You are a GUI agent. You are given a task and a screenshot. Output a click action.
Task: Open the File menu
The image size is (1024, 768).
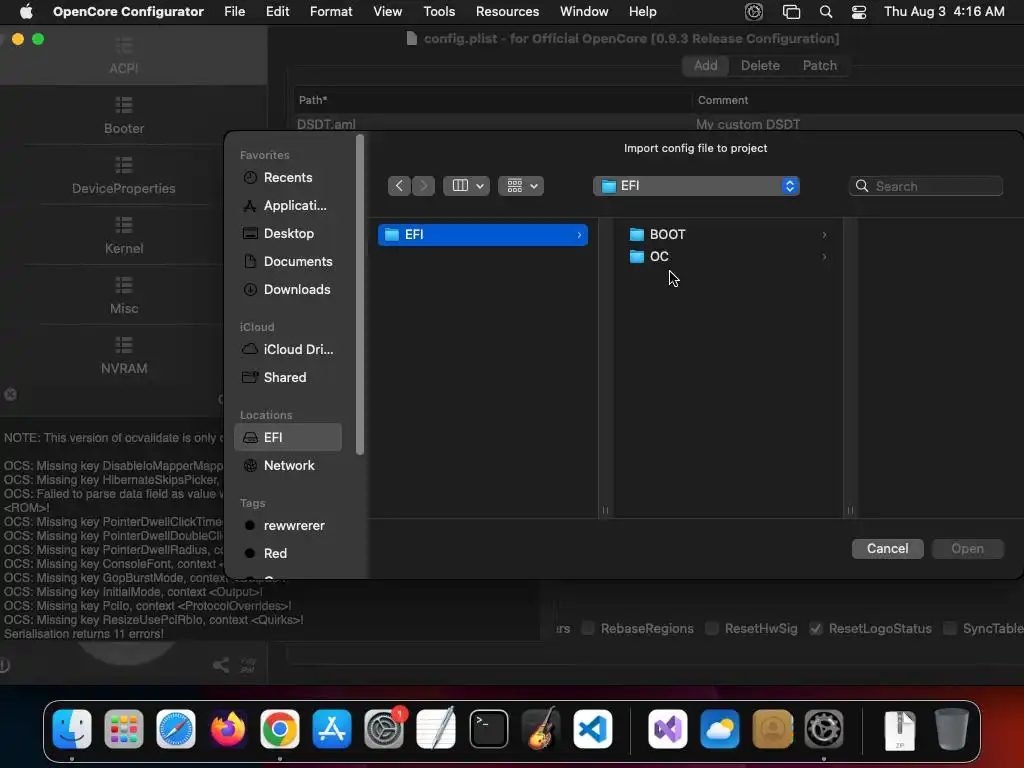click(234, 12)
